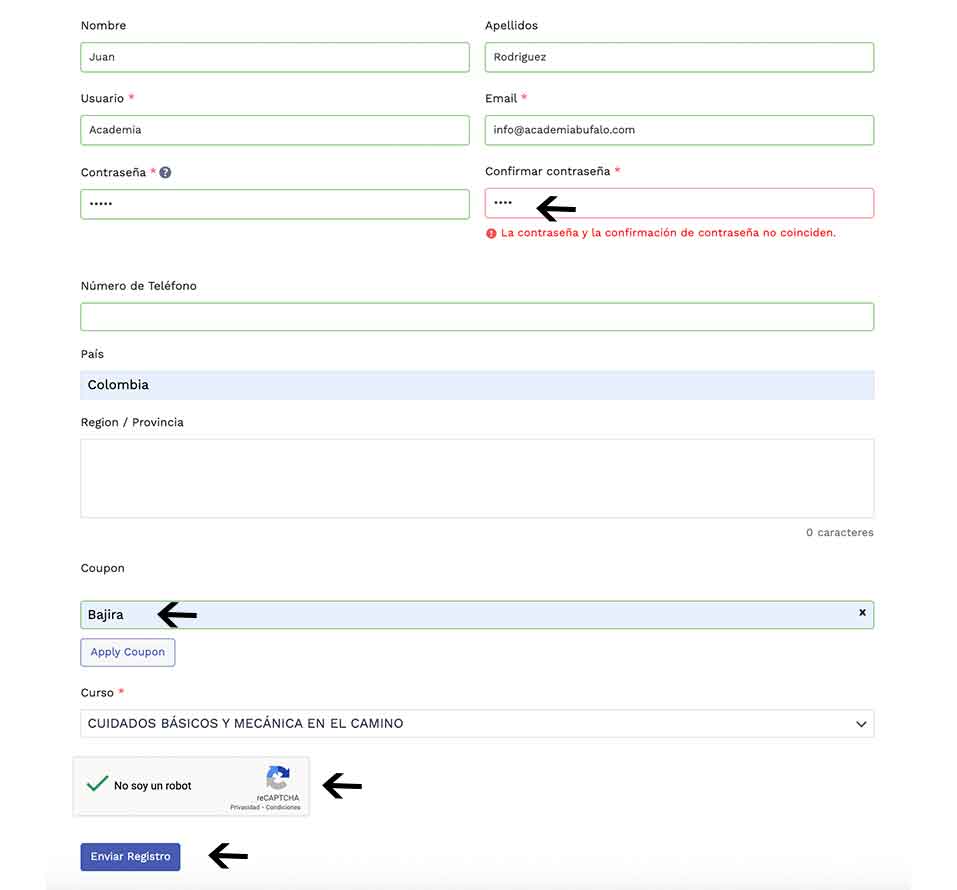Focus the Nombre field containing Juan
The height and width of the screenshot is (890, 957).
point(275,57)
